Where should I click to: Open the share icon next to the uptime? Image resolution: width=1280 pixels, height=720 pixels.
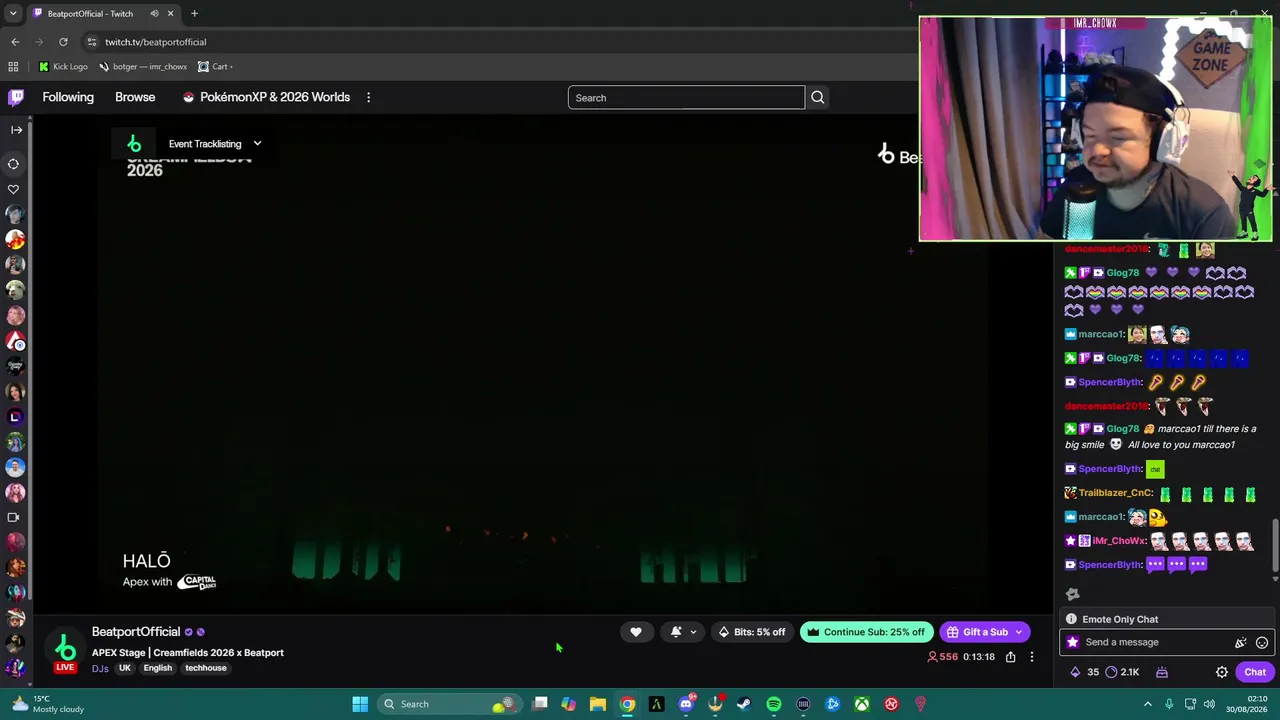(x=1010, y=657)
